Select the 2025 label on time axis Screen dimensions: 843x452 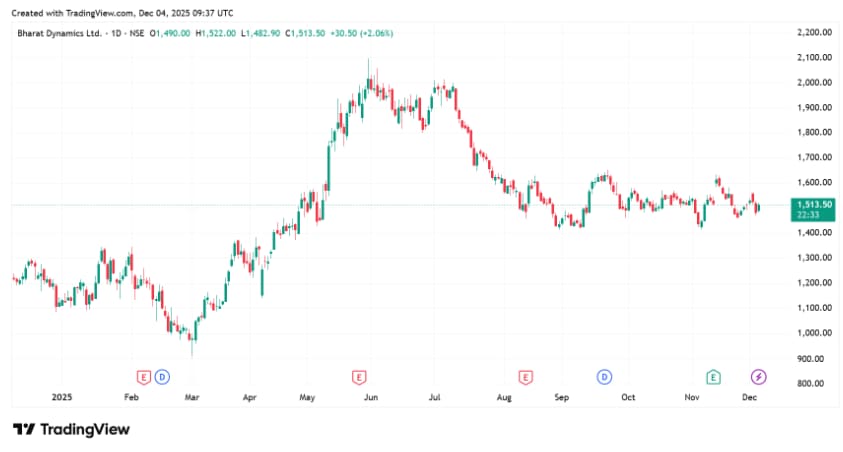[x=64, y=397]
